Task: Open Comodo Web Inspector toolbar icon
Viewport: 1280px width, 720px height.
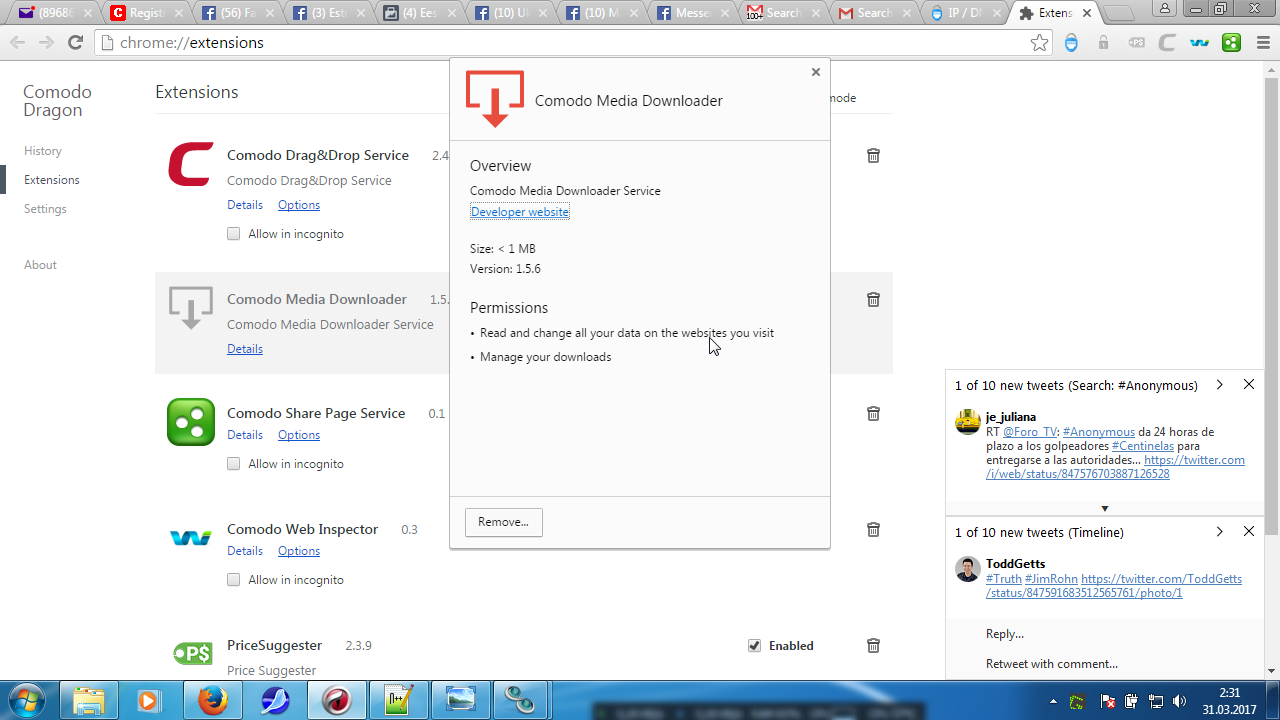Action: click(1199, 43)
